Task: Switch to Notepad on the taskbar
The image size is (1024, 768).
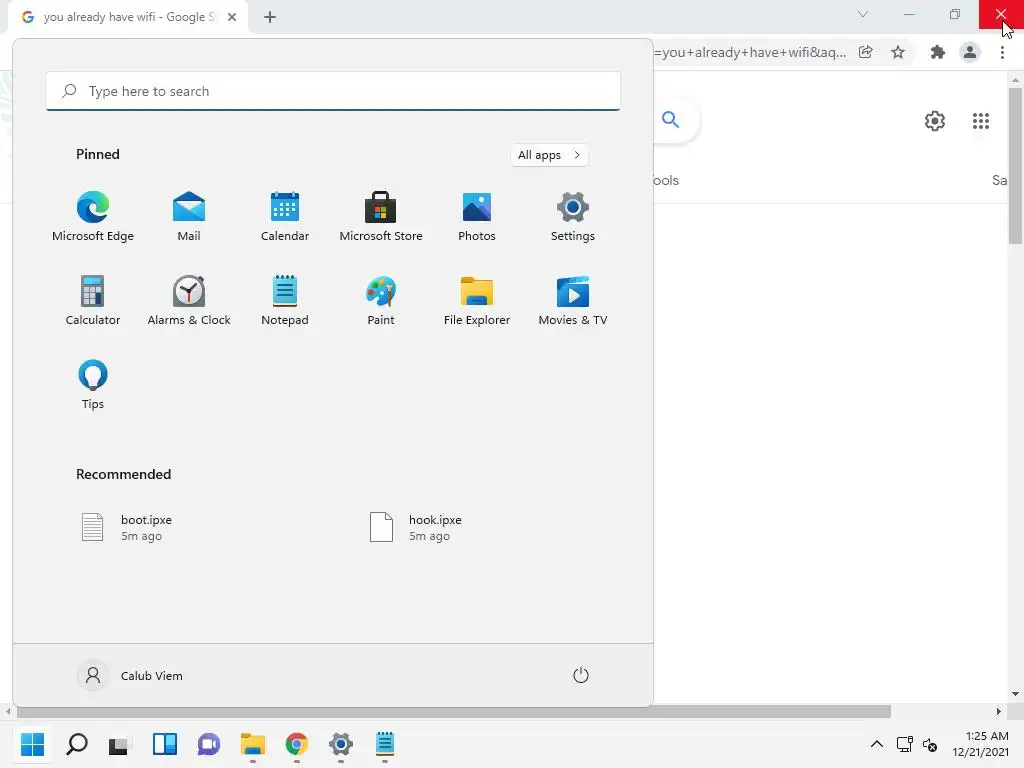Action: (385, 744)
